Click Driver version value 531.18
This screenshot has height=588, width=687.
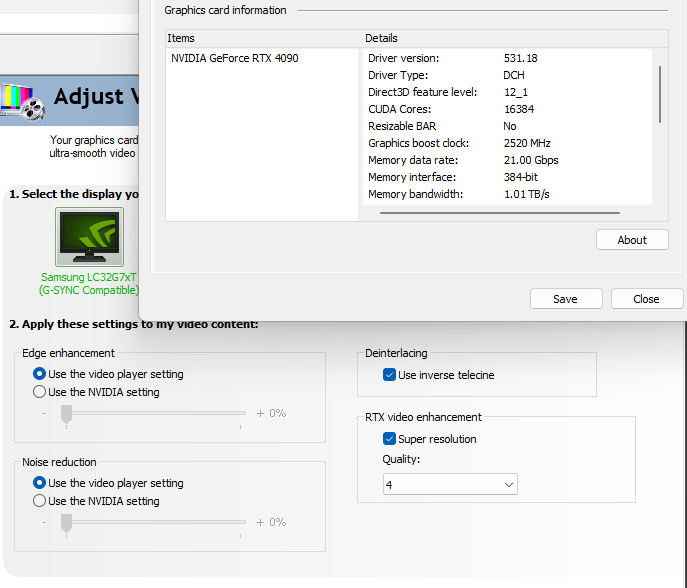[520, 58]
